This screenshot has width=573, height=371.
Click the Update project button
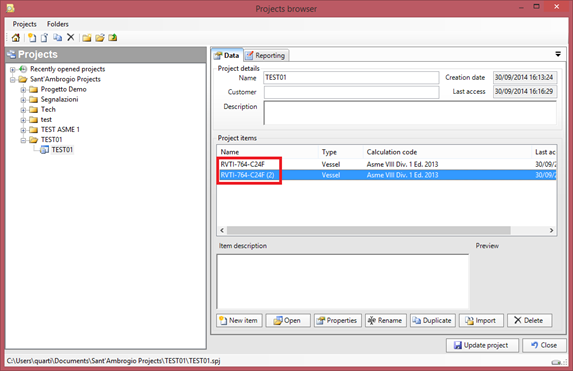coord(482,345)
